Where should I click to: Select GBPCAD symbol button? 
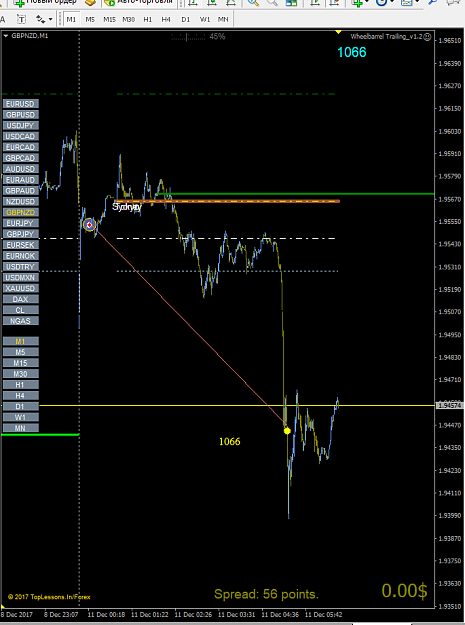coord(21,158)
